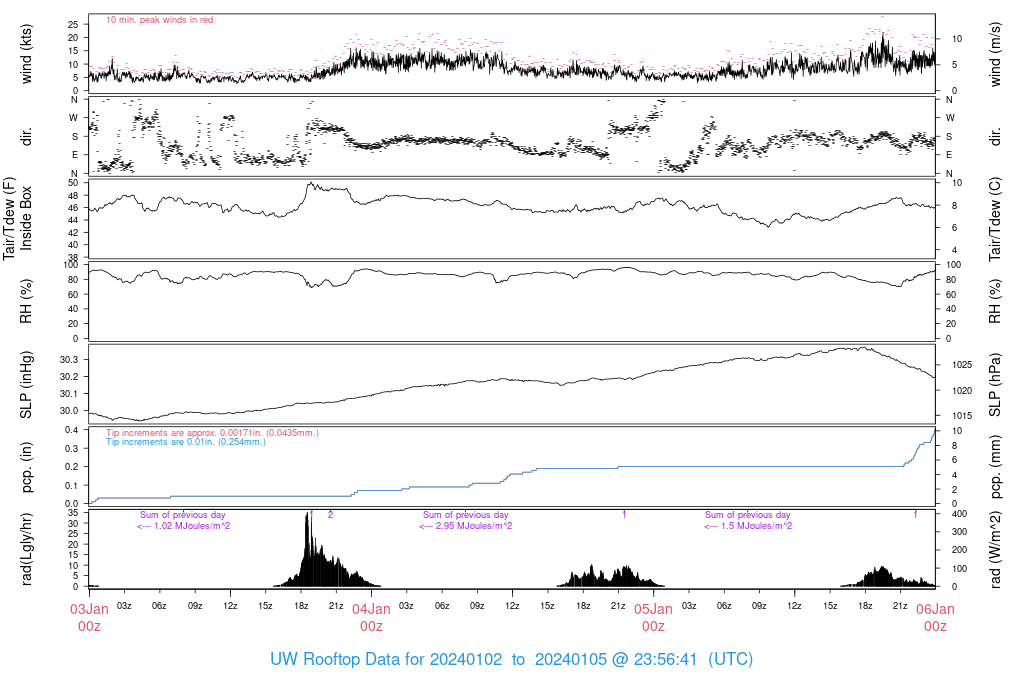
Task: Click the 'Tair/Tdew (C)' right axis label
Action: pos(995,219)
